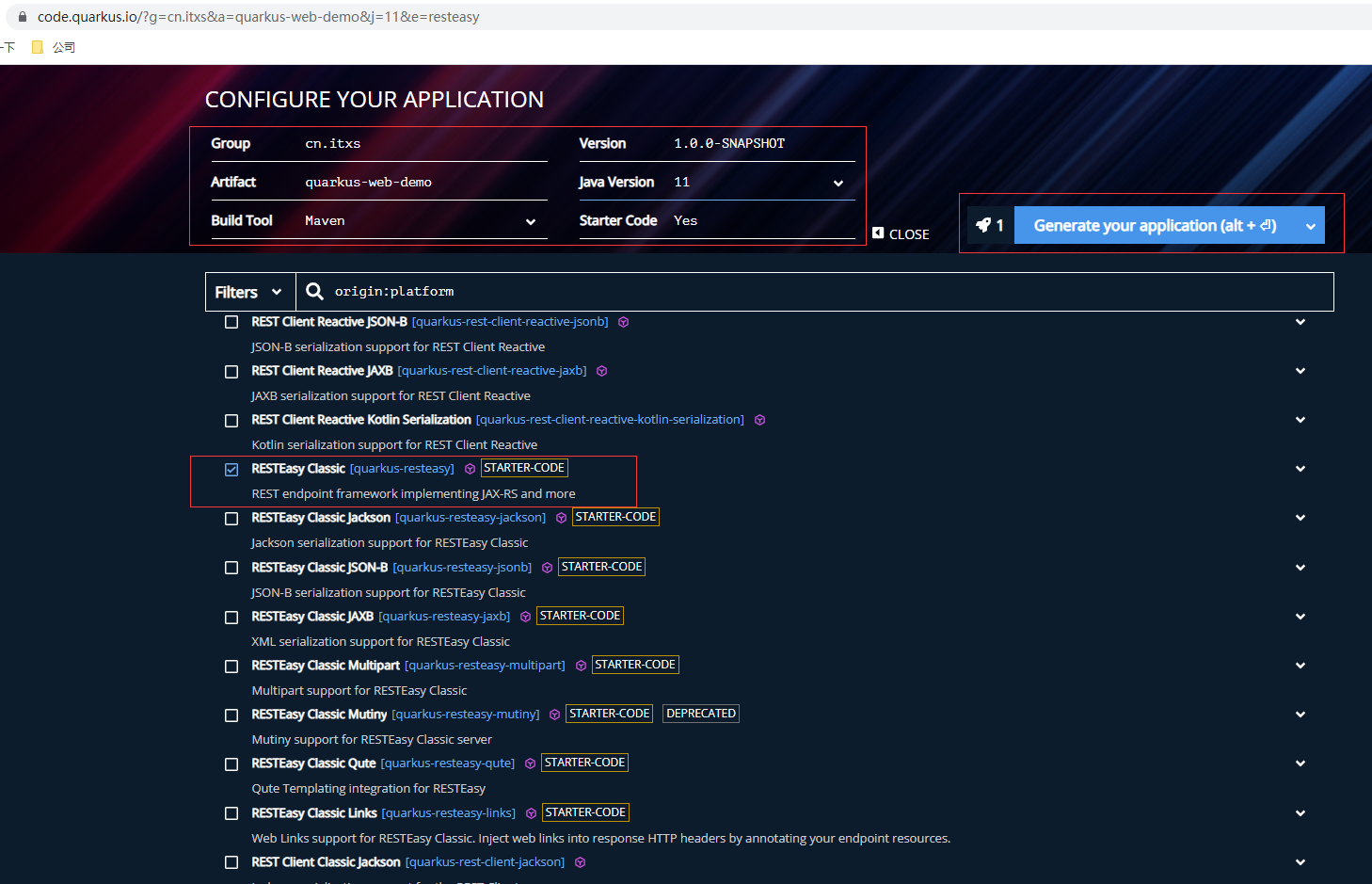Viewport: 1372px width, 884px height.
Task: Click platform icon next to quarkus-resteasy-jaxb
Action: 525,617
